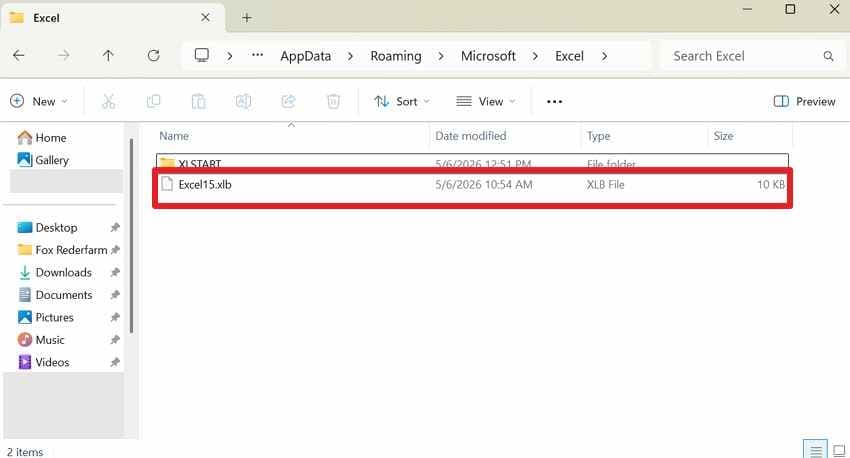Open Home in navigation pane
850x458 pixels.
click(42, 138)
